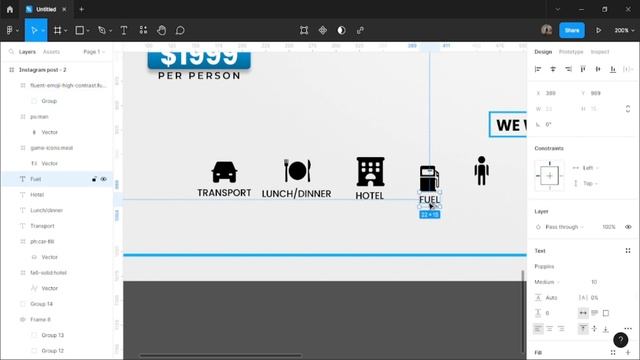Screen dimensions: 640x360
Task: Click the Create link icon
Action: 360,30
